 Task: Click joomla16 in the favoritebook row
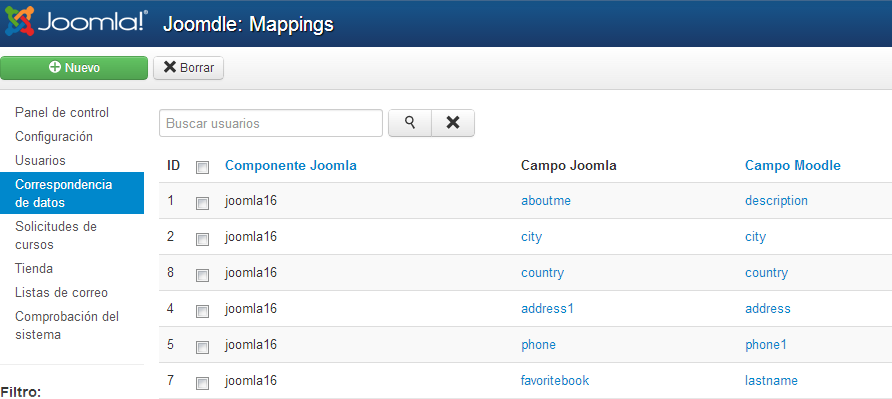click(x=251, y=380)
